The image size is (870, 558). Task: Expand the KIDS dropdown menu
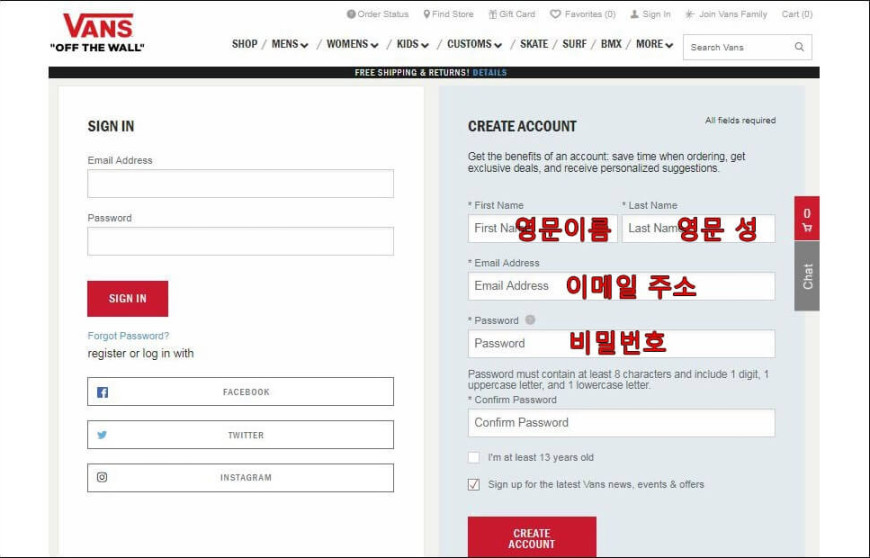coord(413,44)
